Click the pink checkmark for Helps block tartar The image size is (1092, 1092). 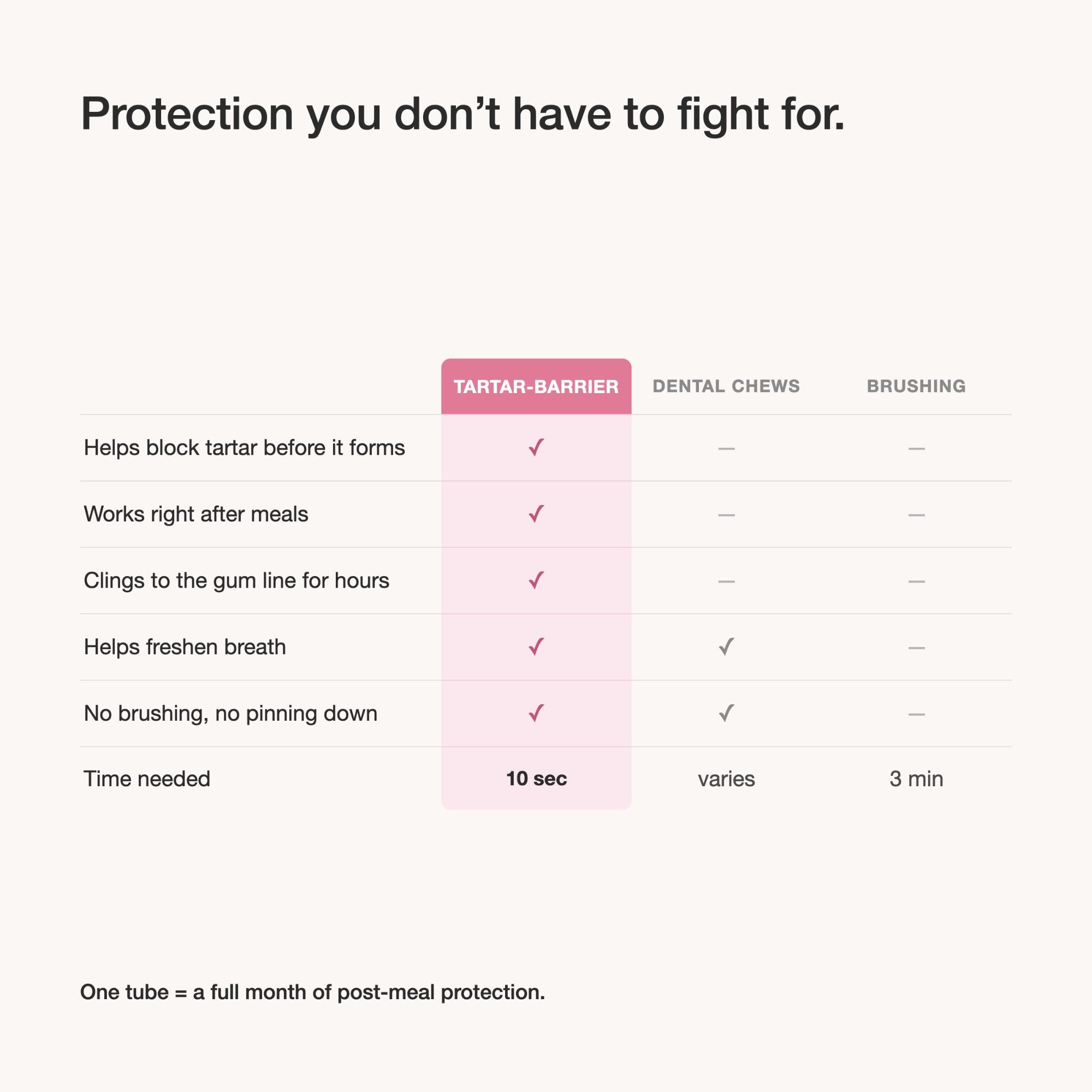[536, 448]
